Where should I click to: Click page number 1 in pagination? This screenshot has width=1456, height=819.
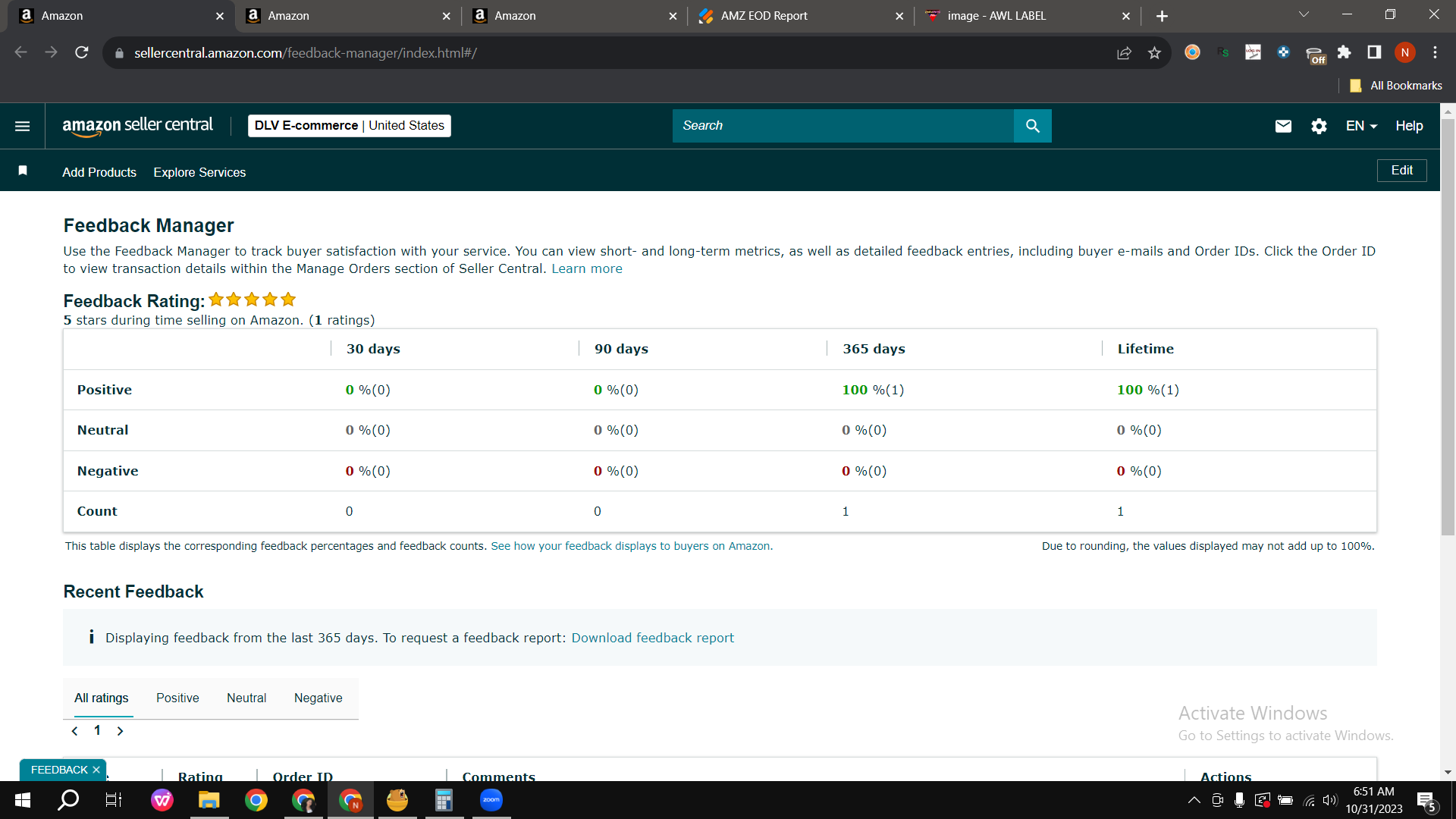[x=97, y=730]
